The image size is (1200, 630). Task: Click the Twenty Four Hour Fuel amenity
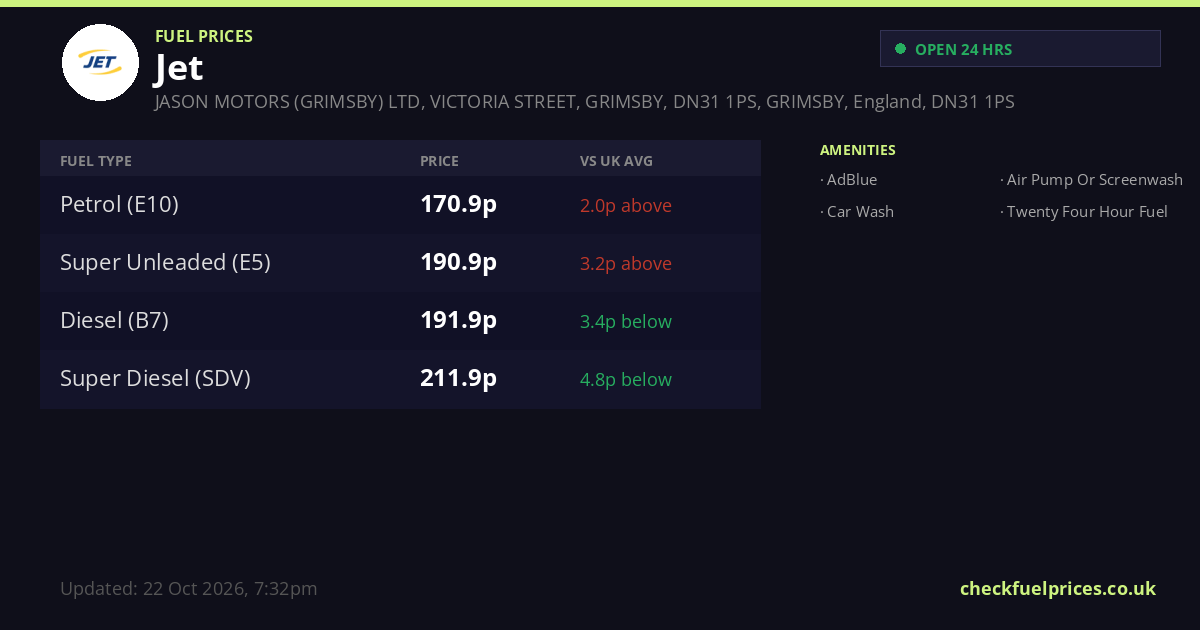point(1084,212)
